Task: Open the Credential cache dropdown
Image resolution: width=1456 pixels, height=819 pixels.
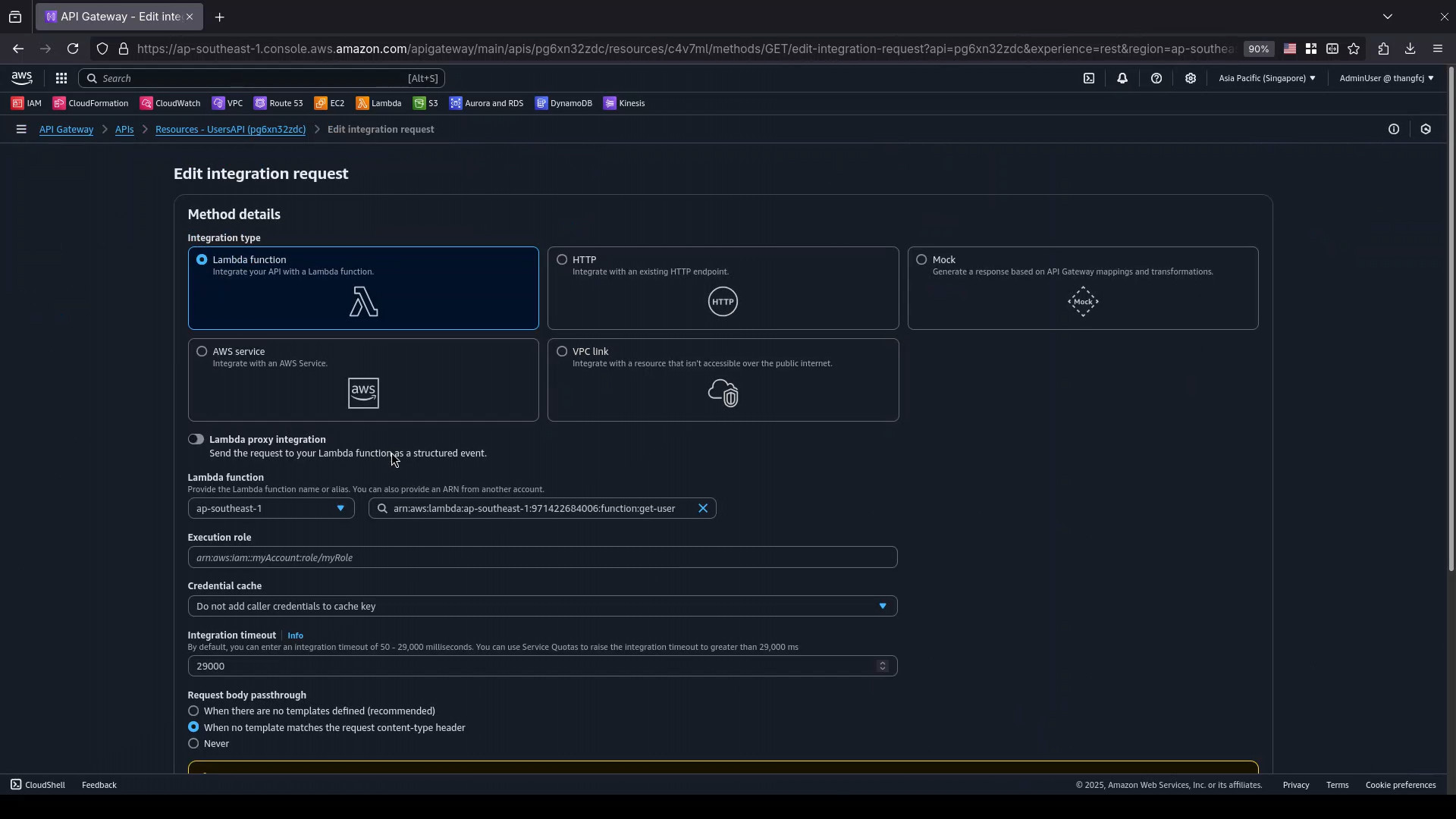Action: coord(542,607)
